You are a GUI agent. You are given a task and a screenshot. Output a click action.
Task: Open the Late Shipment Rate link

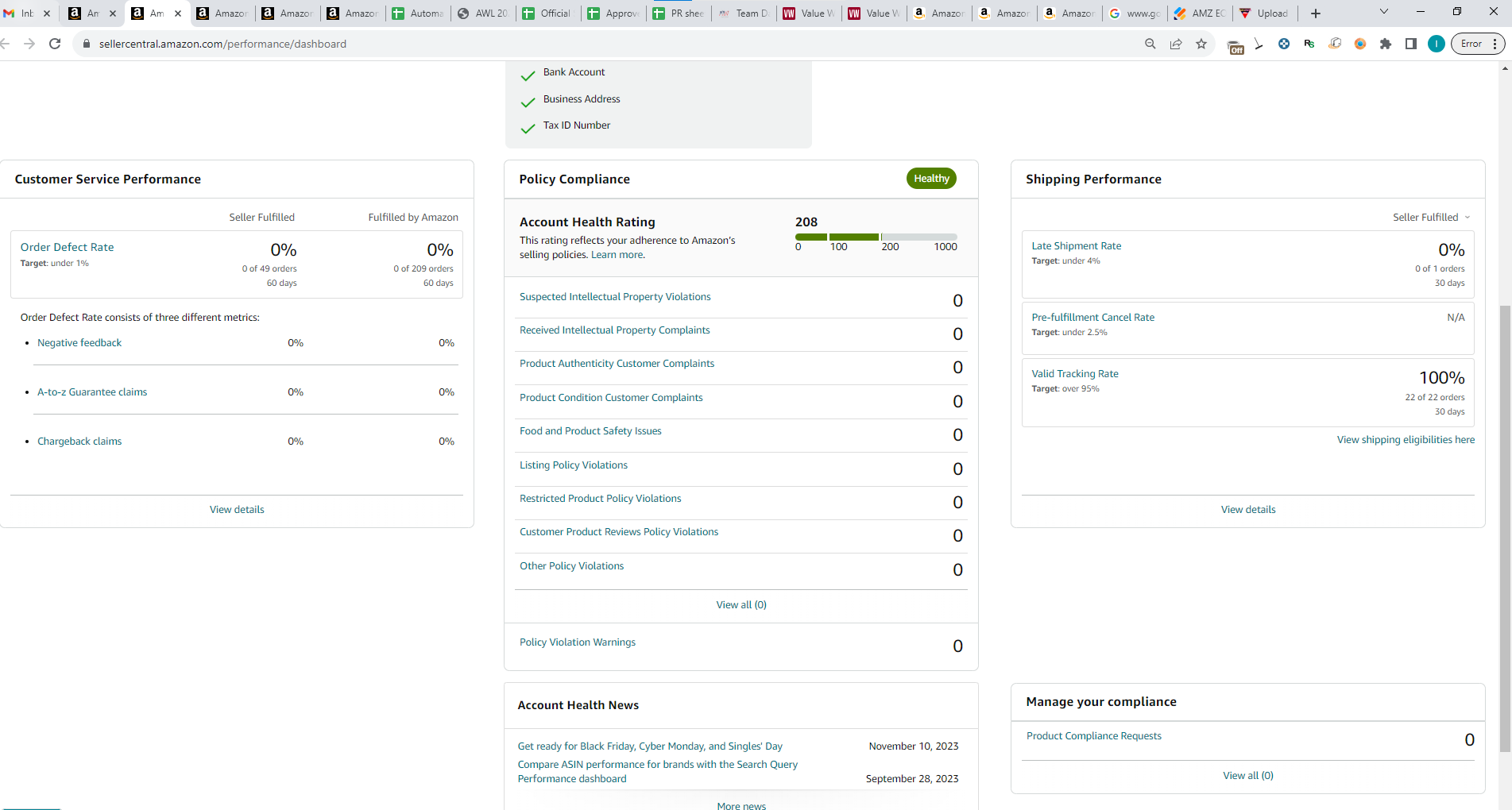(1077, 246)
